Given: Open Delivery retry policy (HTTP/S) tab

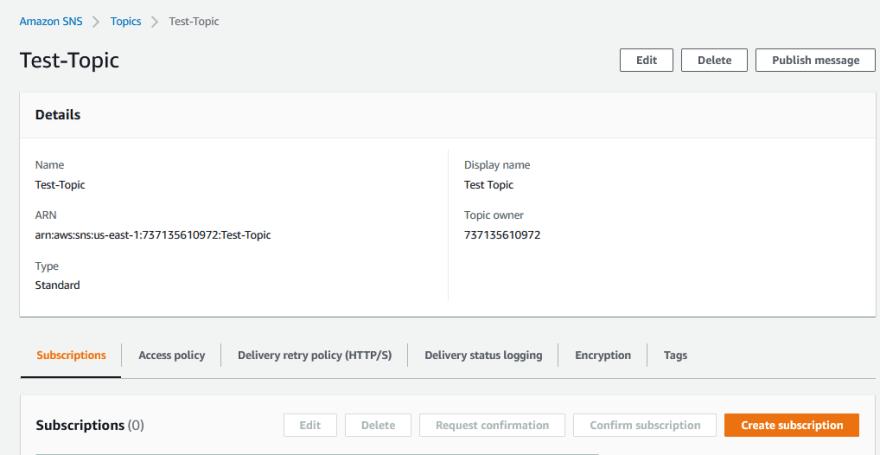Looking at the screenshot, I should coord(314,355).
